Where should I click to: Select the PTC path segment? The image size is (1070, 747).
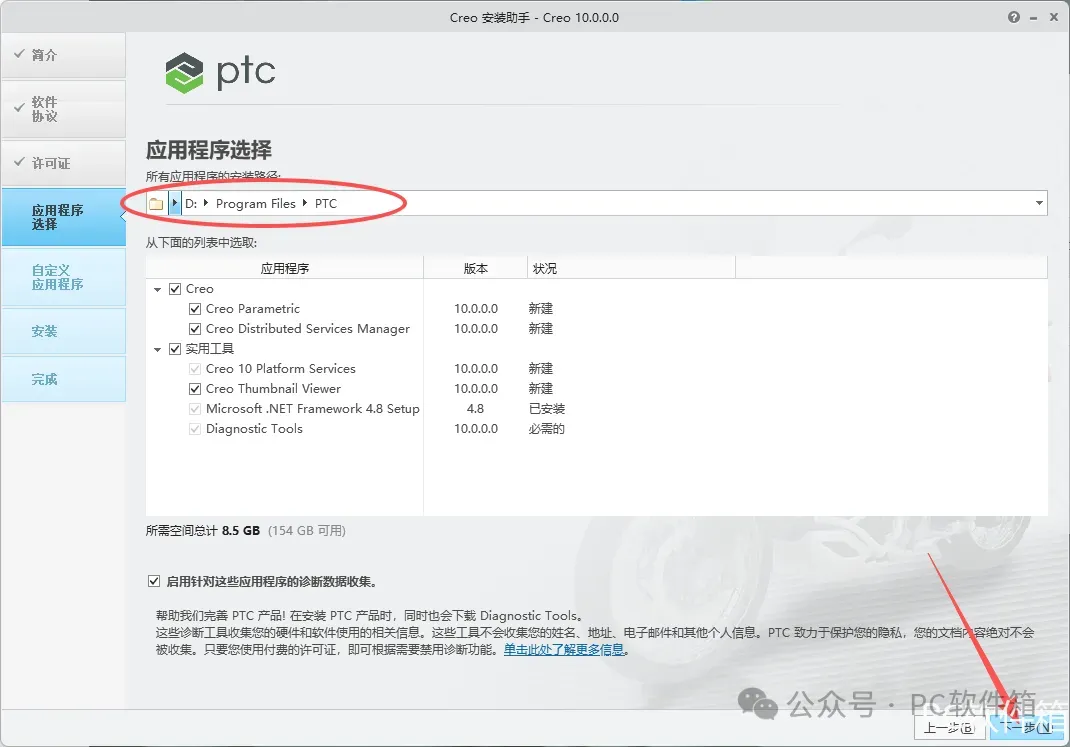(326, 203)
